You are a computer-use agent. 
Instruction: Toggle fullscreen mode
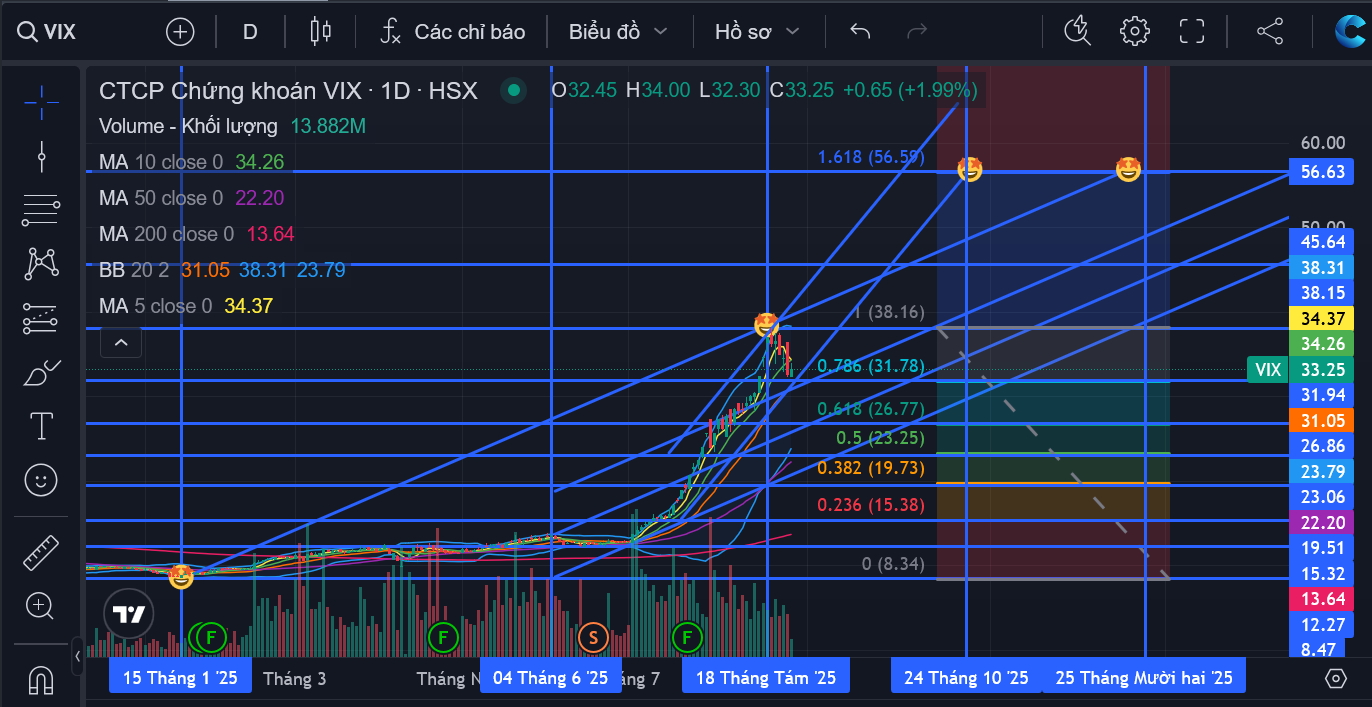1192,32
